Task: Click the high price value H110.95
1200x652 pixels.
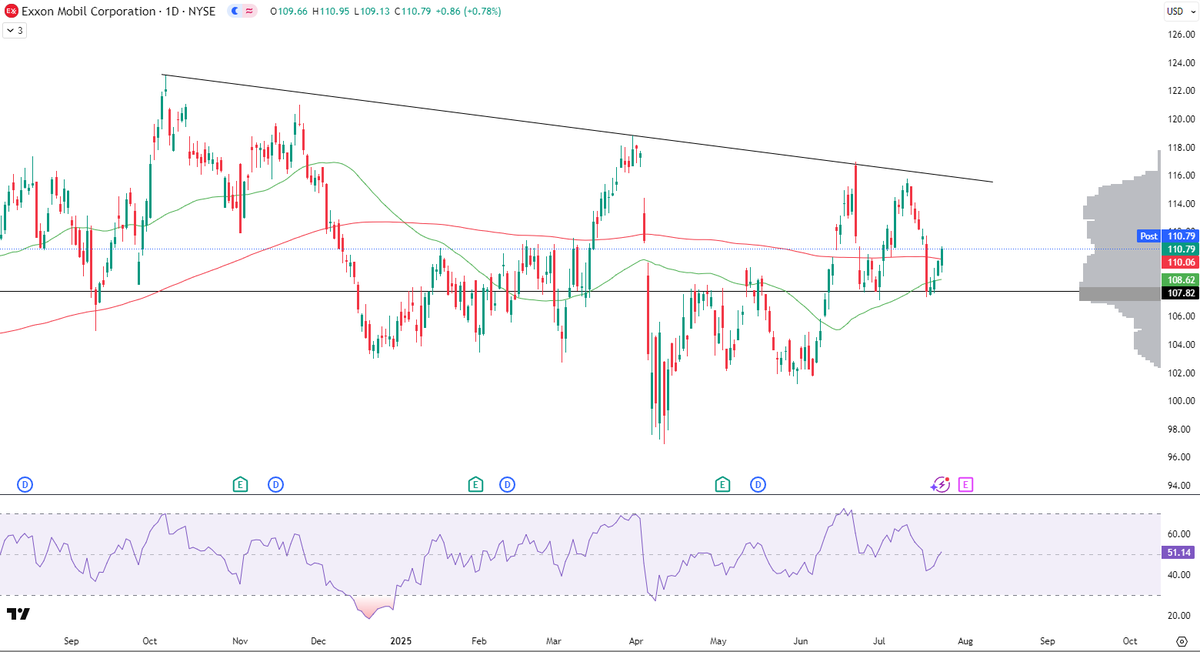Action: click(x=330, y=11)
